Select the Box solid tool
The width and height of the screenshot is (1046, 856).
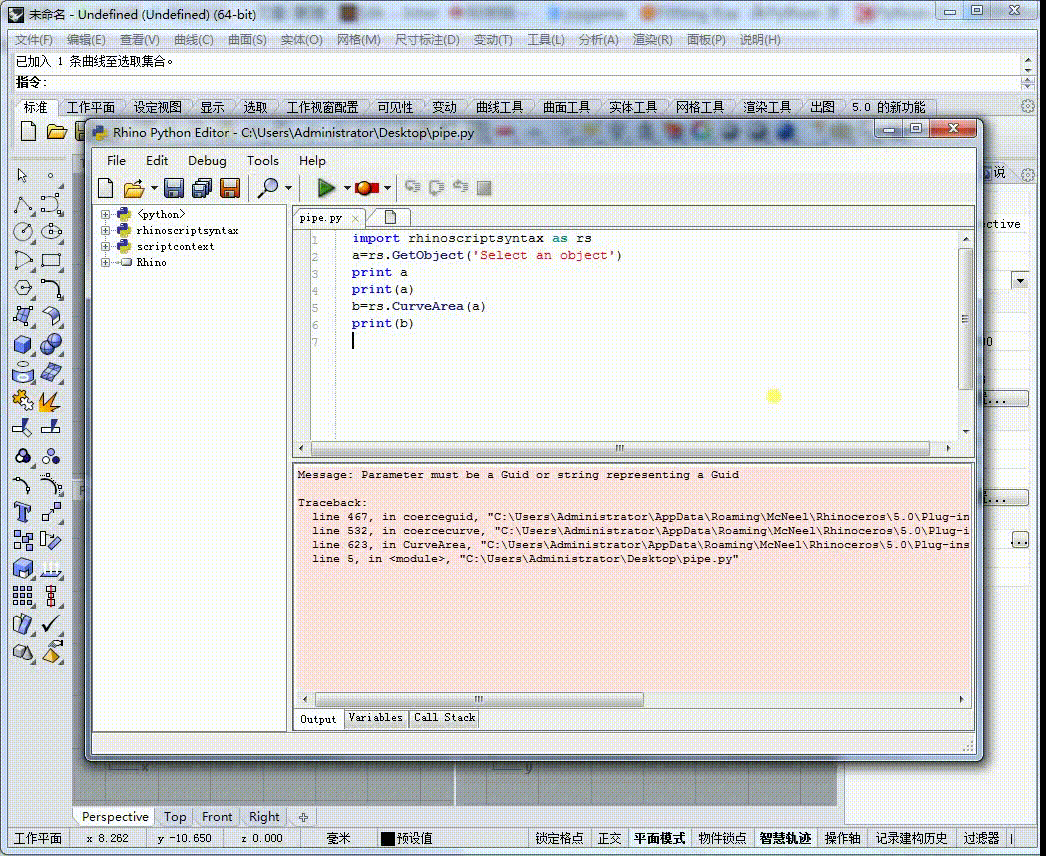point(23,344)
